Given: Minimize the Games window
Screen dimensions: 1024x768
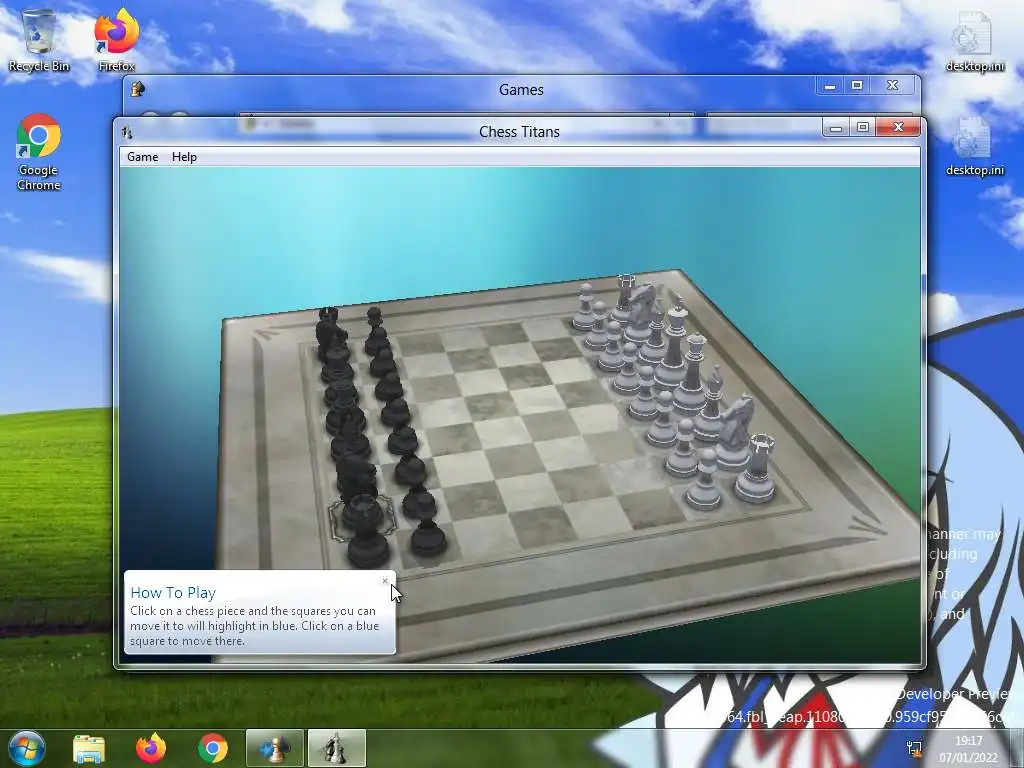Looking at the screenshot, I should click(829, 86).
